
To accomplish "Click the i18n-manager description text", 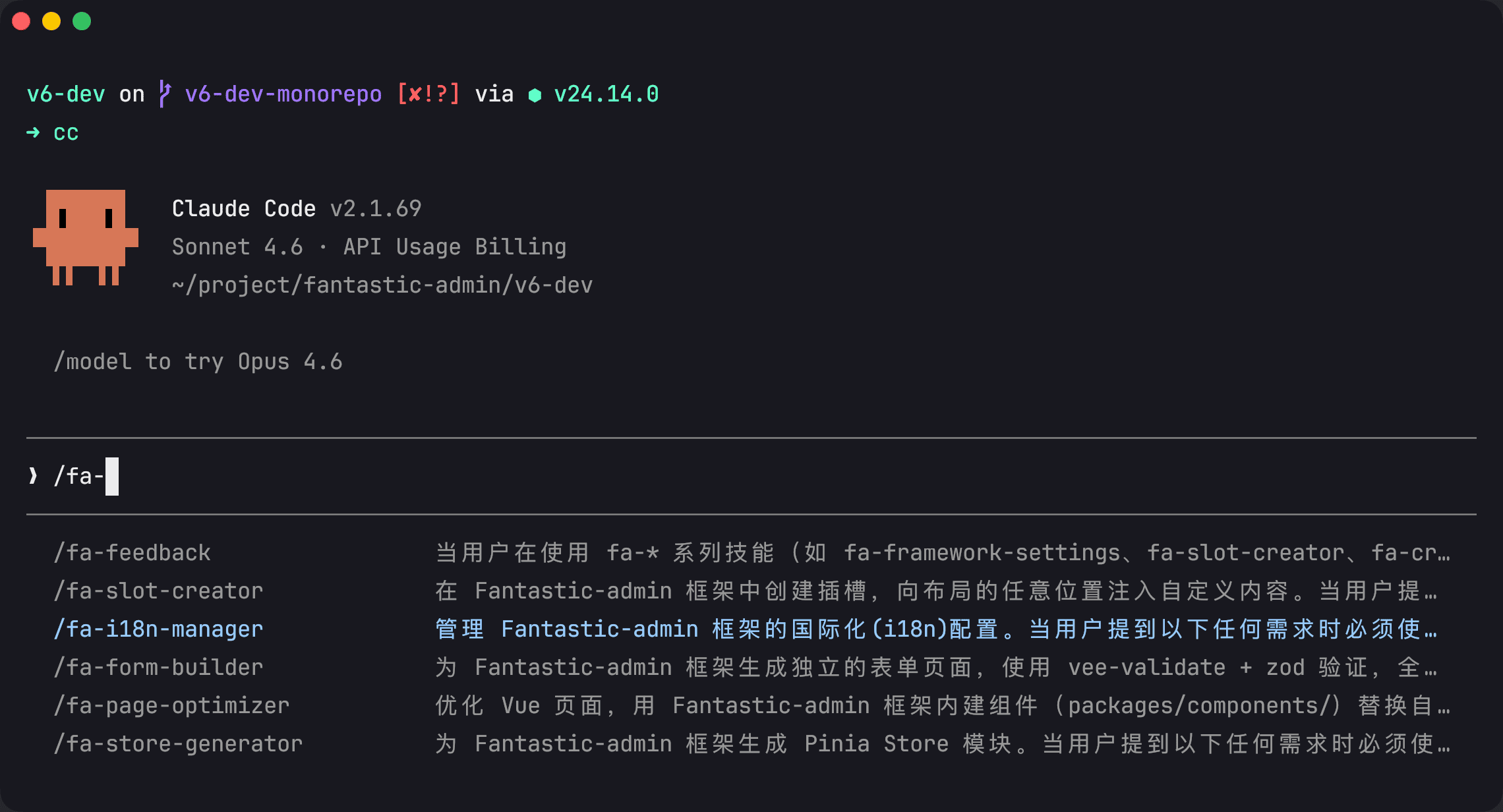I will (936, 629).
